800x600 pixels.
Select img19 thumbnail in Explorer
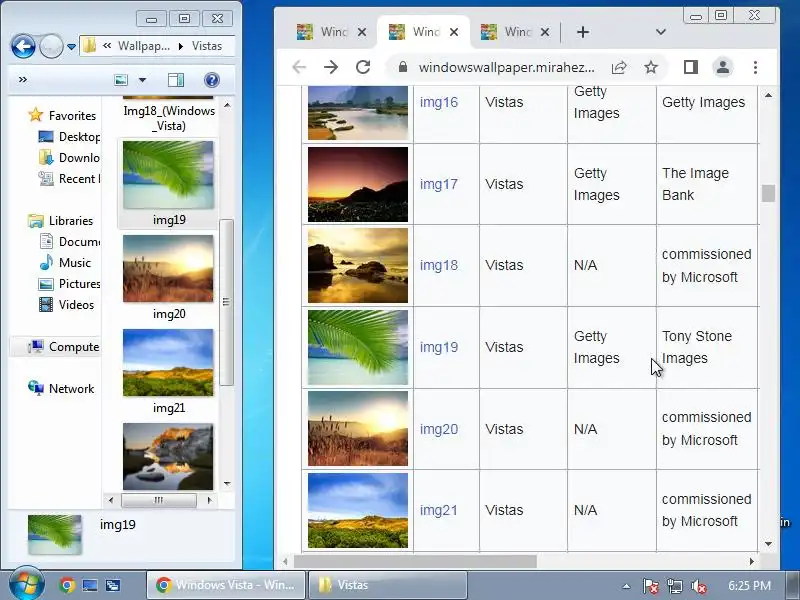(x=168, y=175)
